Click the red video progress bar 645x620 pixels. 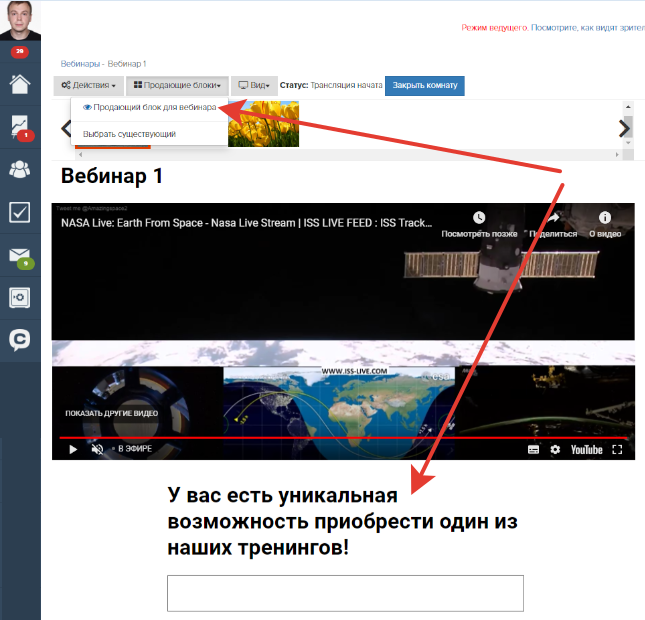(343, 438)
